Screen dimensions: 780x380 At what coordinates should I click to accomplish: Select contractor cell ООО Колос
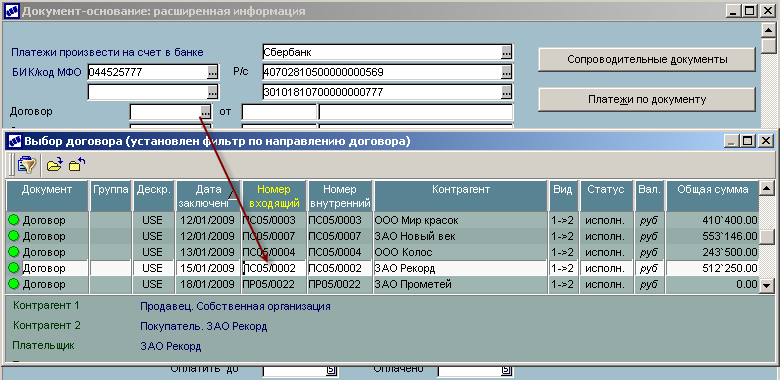(461, 252)
